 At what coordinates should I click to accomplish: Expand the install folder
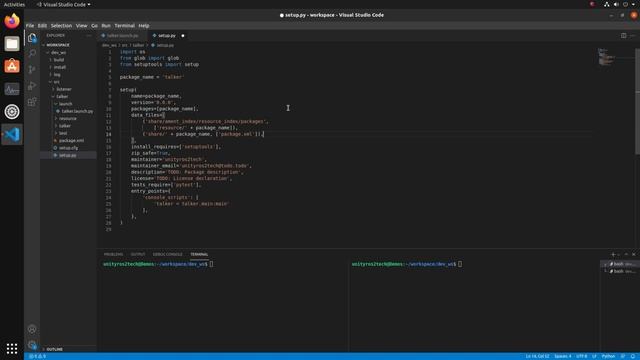[x=60, y=67]
